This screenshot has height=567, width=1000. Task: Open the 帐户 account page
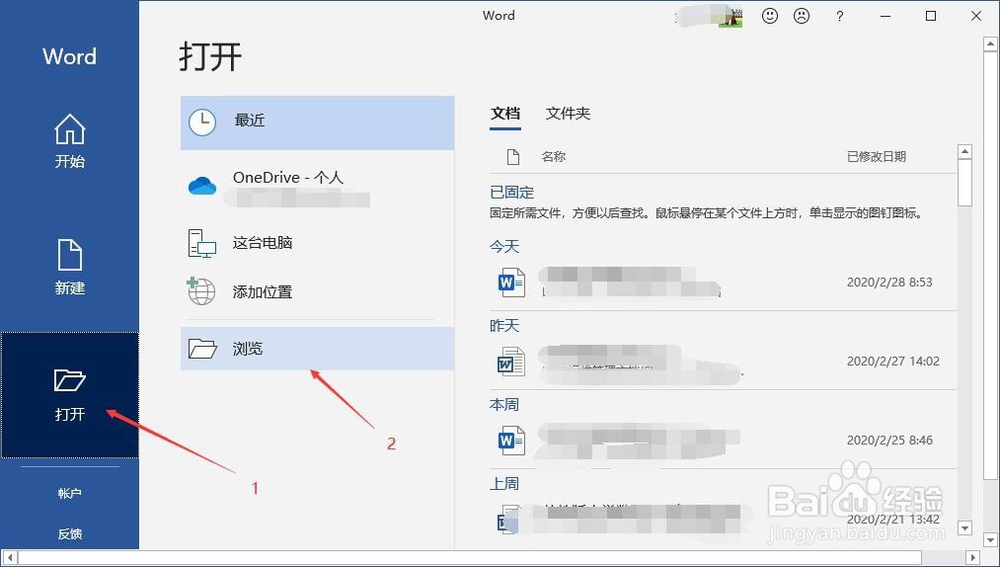click(70, 493)
